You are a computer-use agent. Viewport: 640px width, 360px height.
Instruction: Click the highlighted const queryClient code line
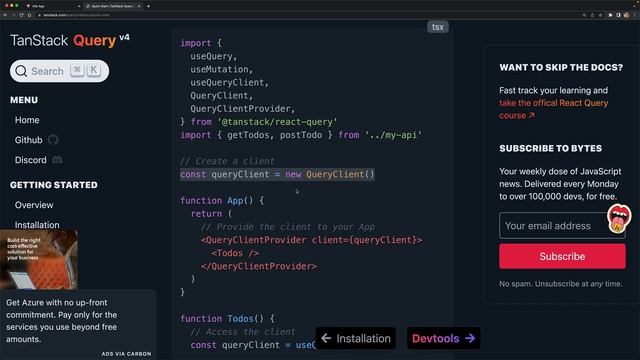277,174
